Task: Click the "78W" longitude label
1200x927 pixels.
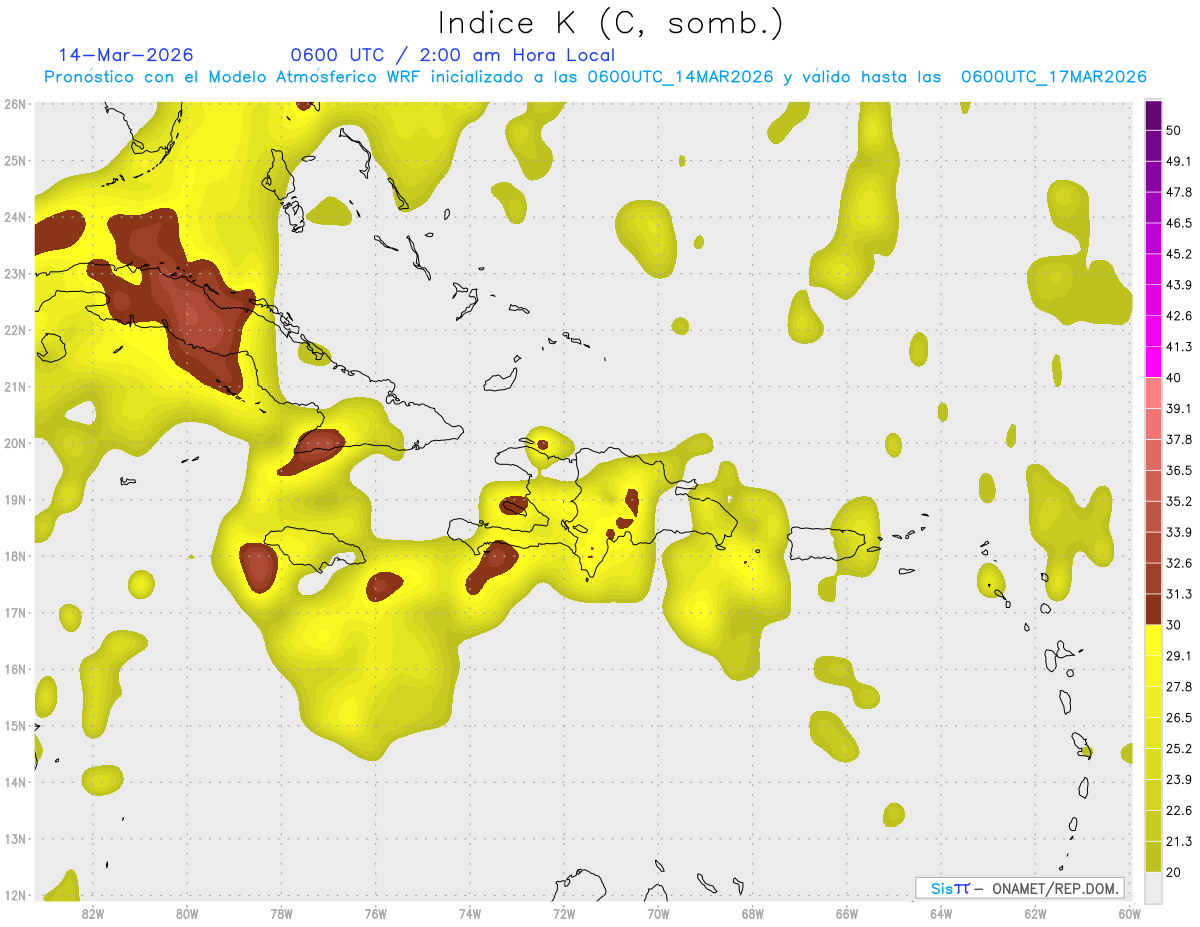Action: click(x=281, y=914)
